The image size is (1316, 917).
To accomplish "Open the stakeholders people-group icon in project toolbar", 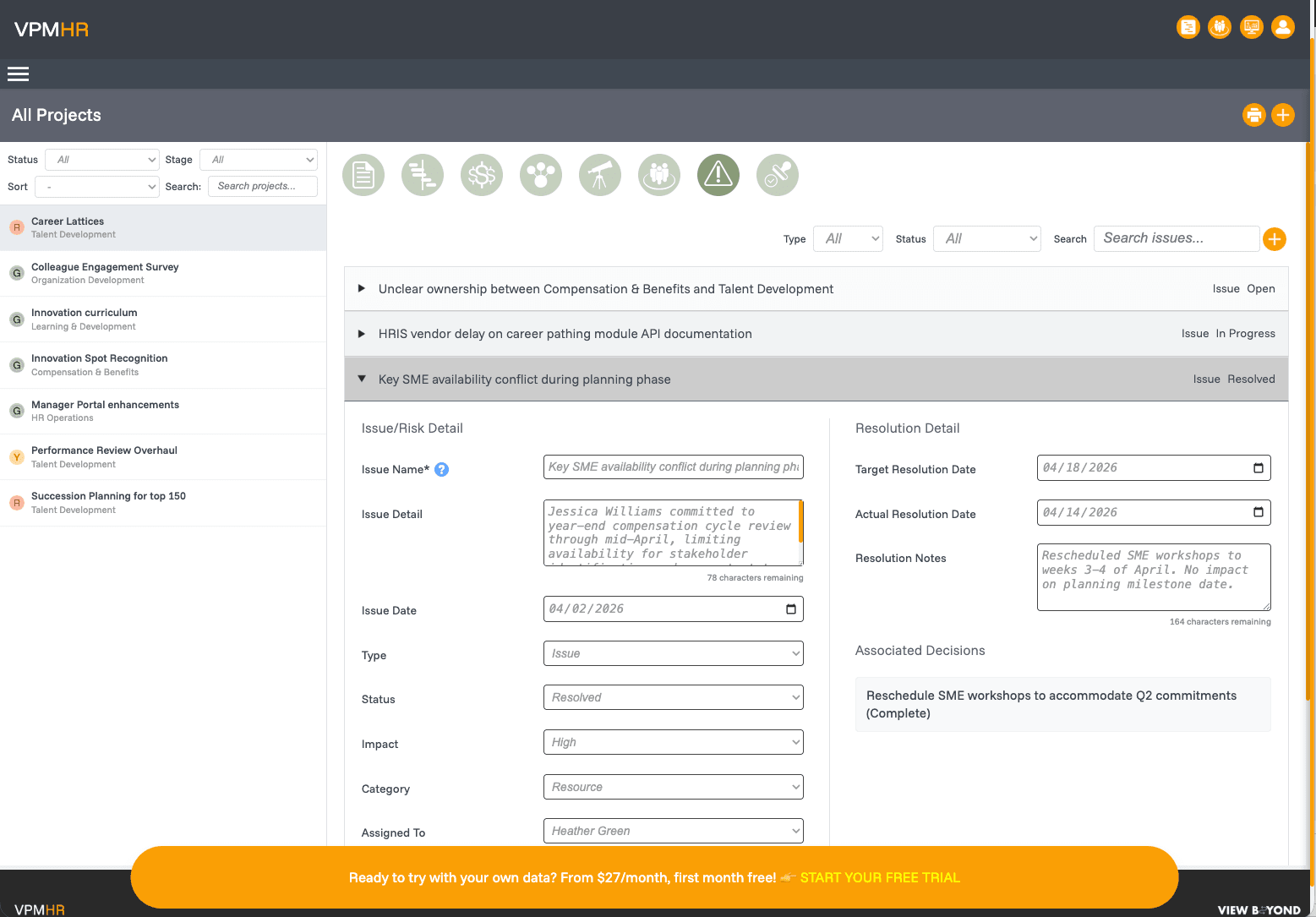I will 659,176.
